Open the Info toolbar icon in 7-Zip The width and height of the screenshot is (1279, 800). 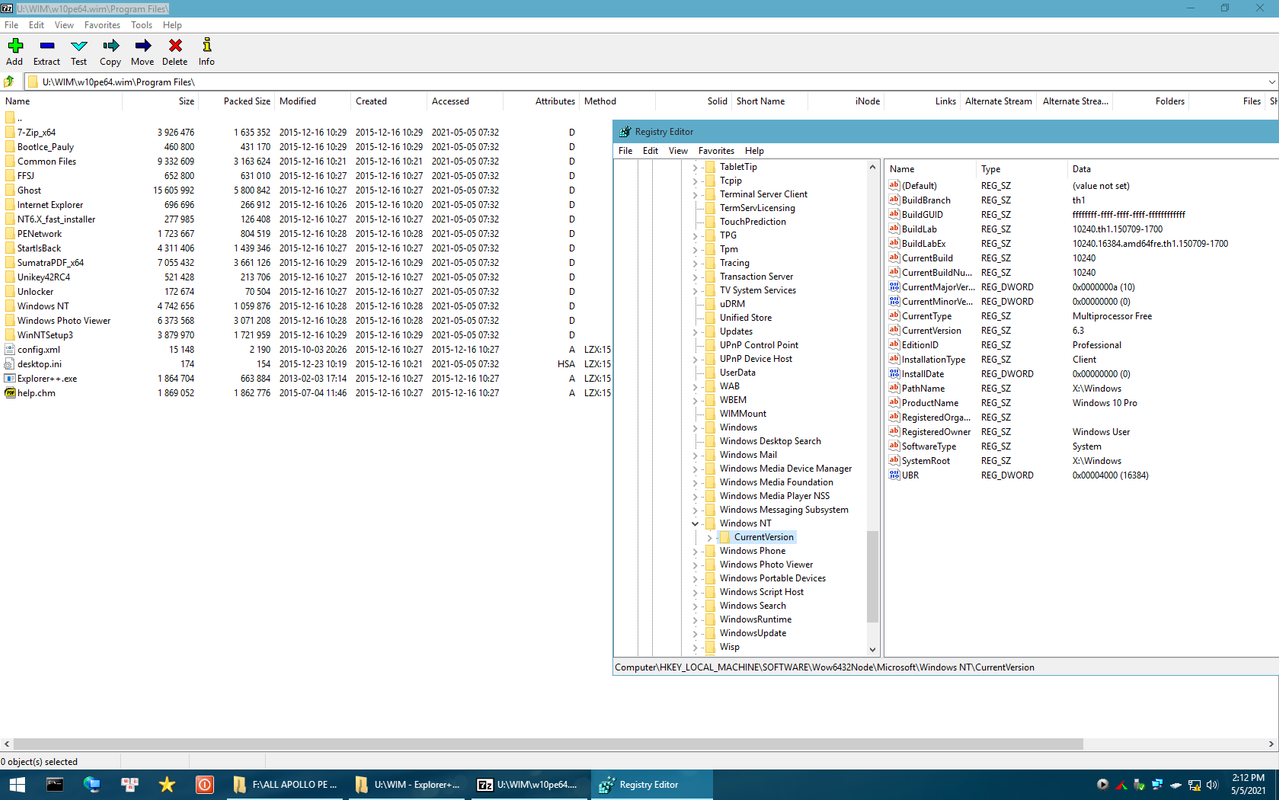(206, 46)
